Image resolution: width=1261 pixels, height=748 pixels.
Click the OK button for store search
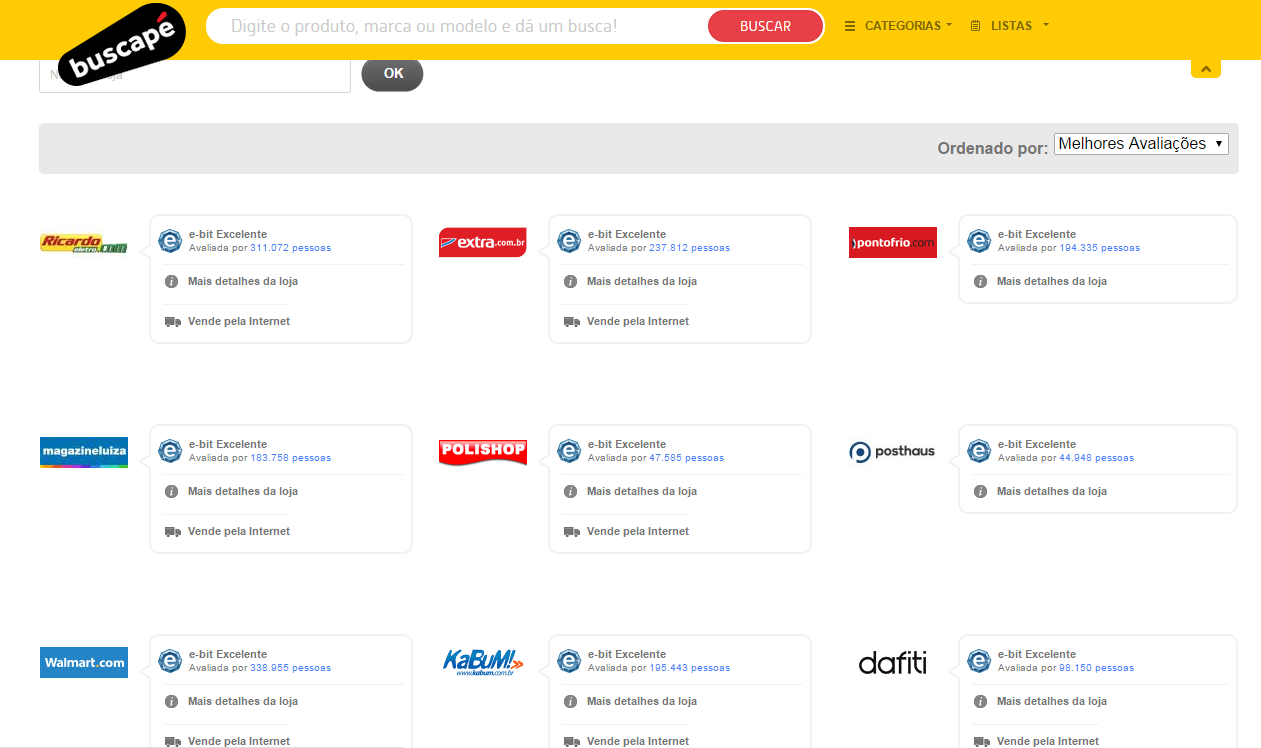click(392, 74)
